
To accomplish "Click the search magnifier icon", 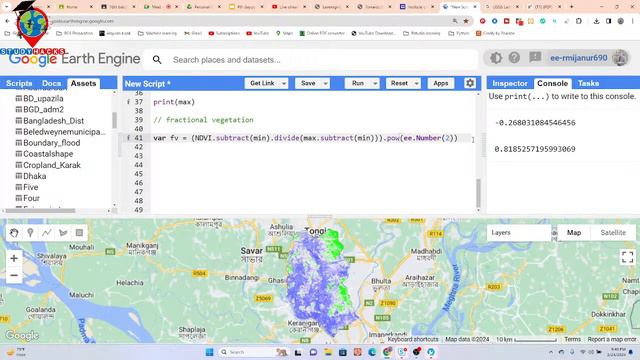I will pyautogui.click(x=157, y=60).
